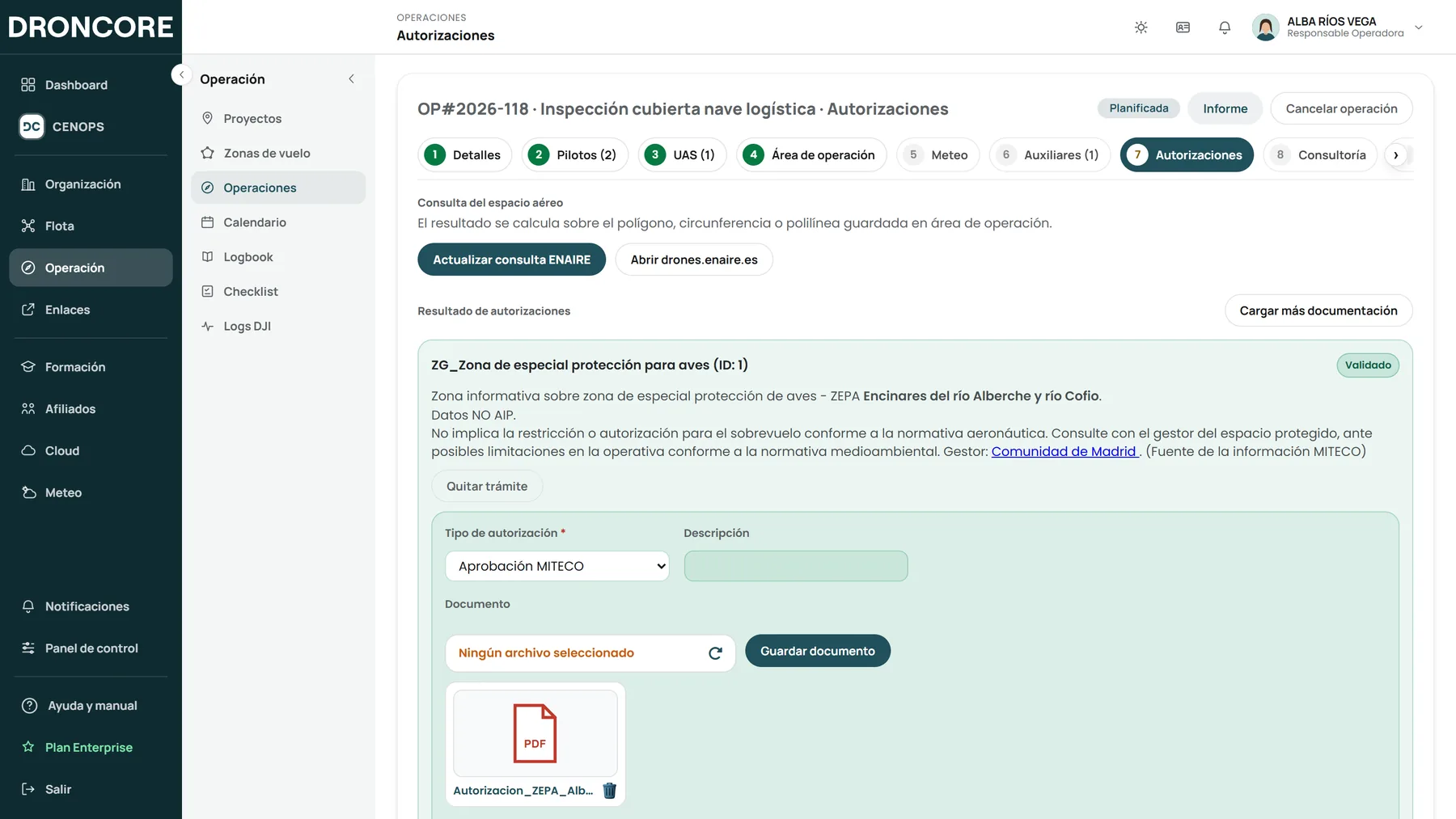
Task: Delete the Autorizacion_ZEPA PDF with trash icon
Action: tap(610, 791)
